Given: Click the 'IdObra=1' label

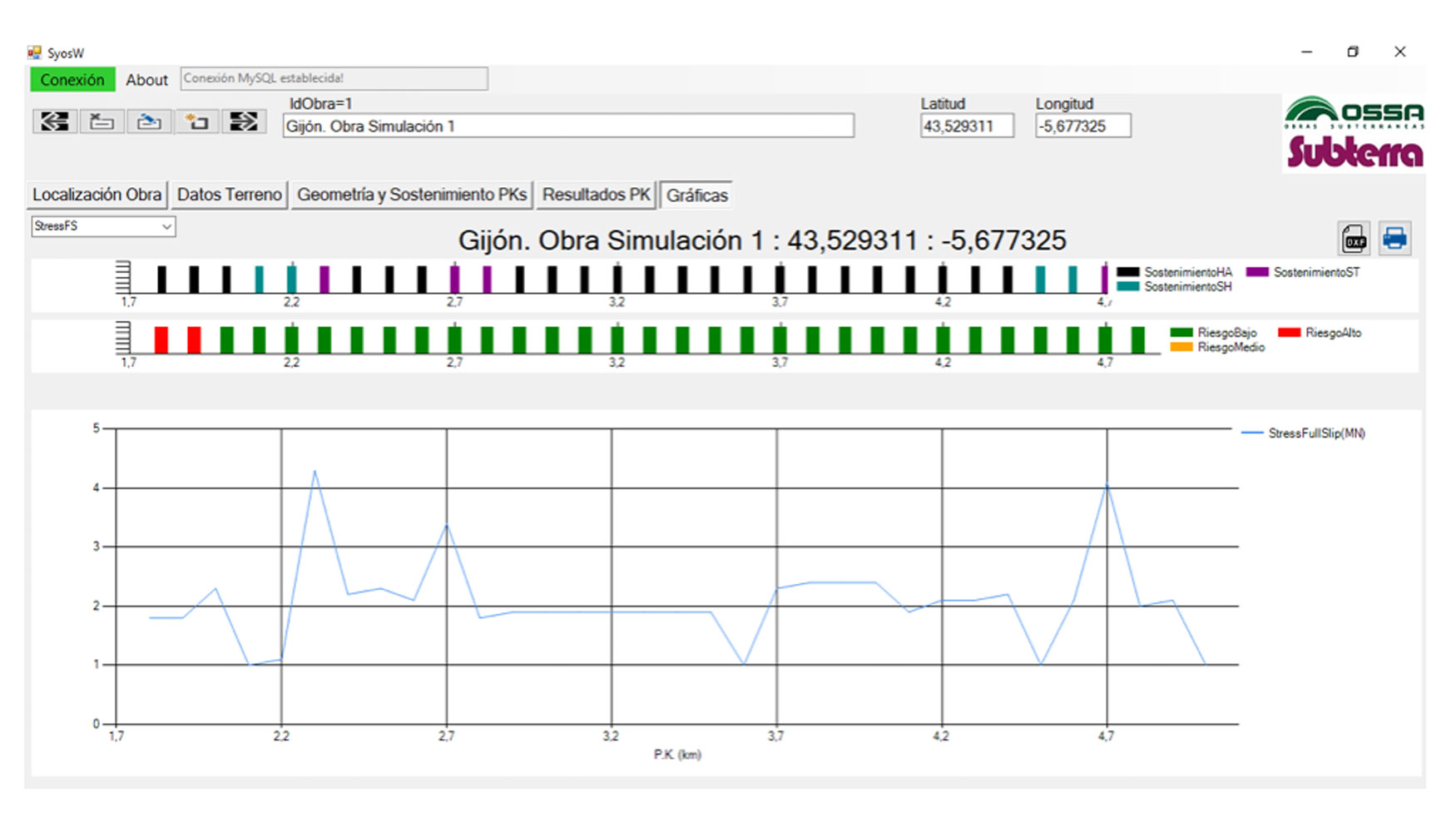Looking at the screenshot, I should 320,104.
